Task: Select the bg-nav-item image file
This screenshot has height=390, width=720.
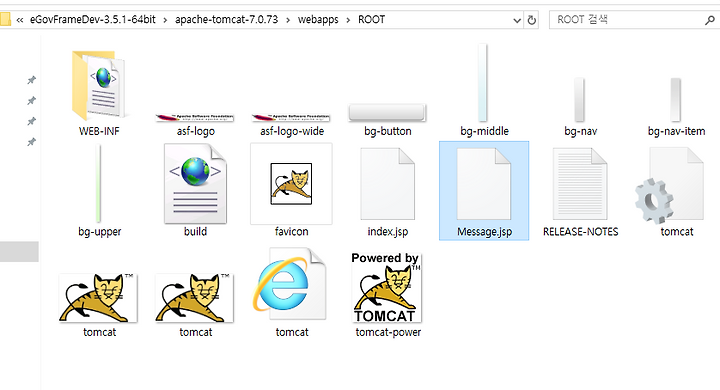Action: click(676, 107)
